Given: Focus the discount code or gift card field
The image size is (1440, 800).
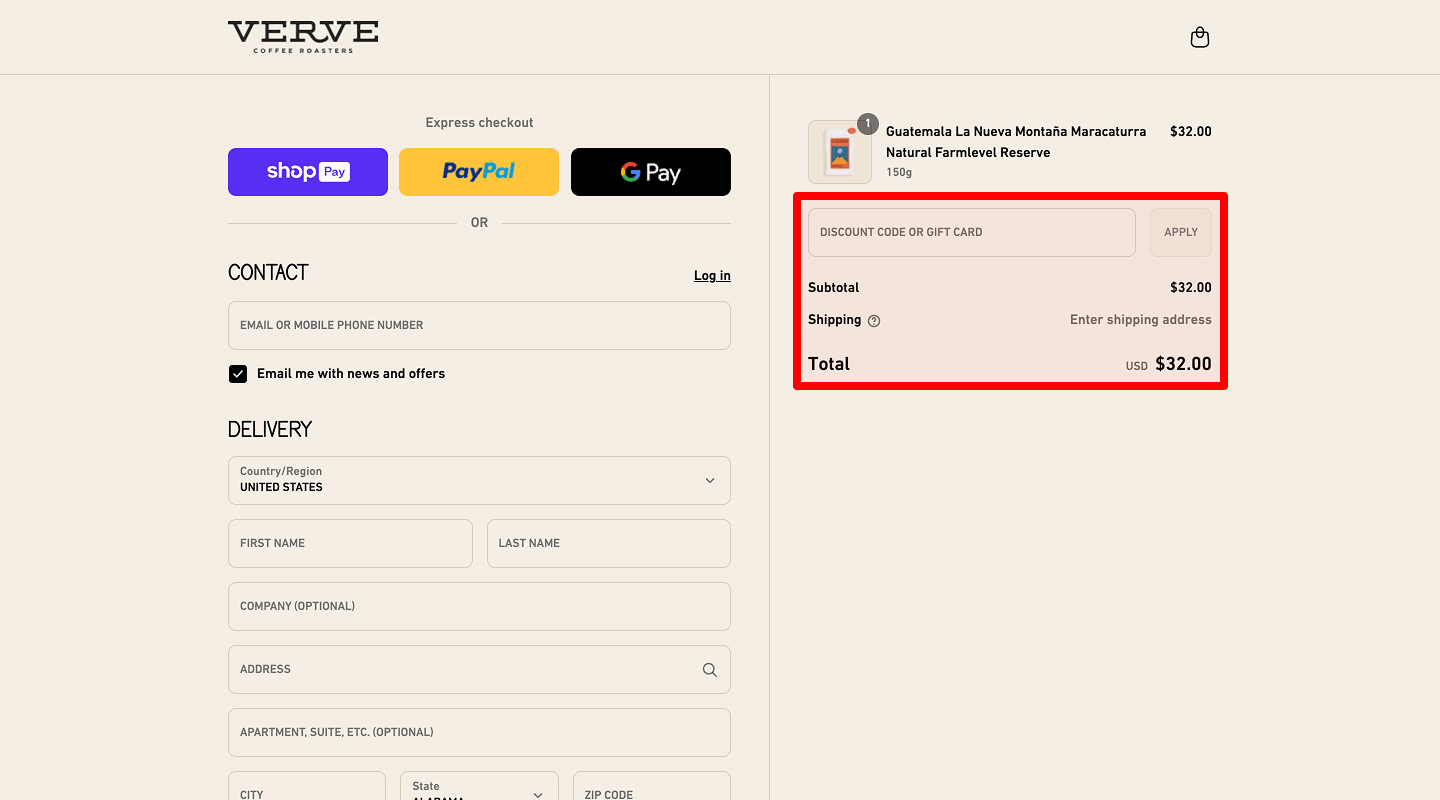Looking at the screenshot, I should 971,232.
